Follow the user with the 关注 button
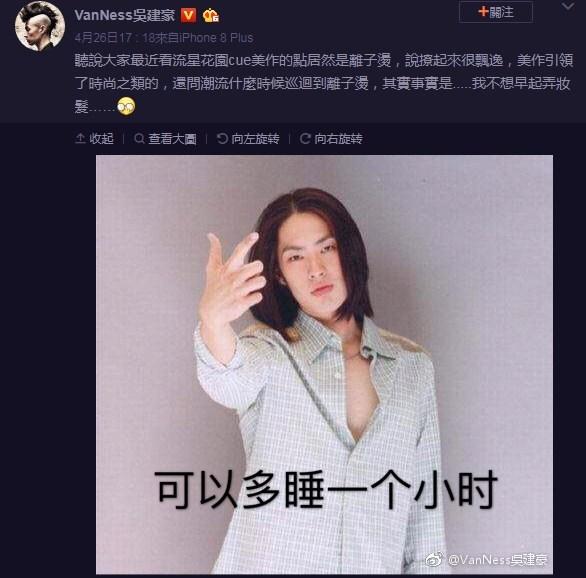 tap(496, 12)
